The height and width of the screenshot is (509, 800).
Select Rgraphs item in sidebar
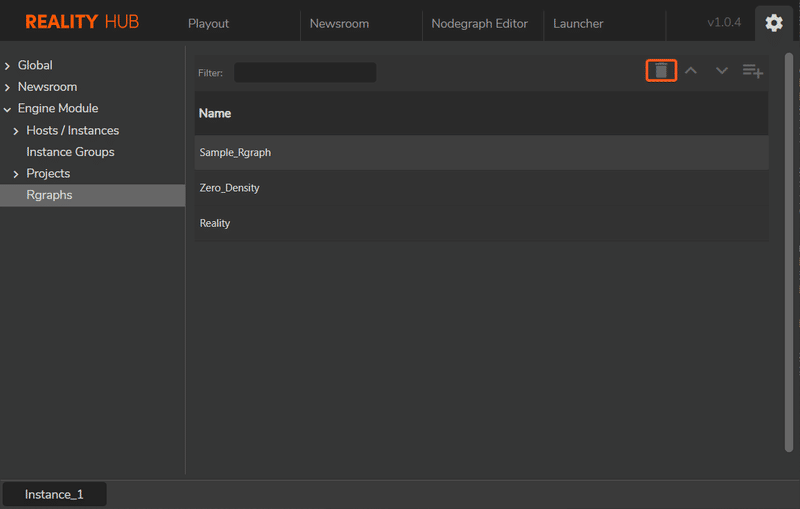[x=50, y=195]
